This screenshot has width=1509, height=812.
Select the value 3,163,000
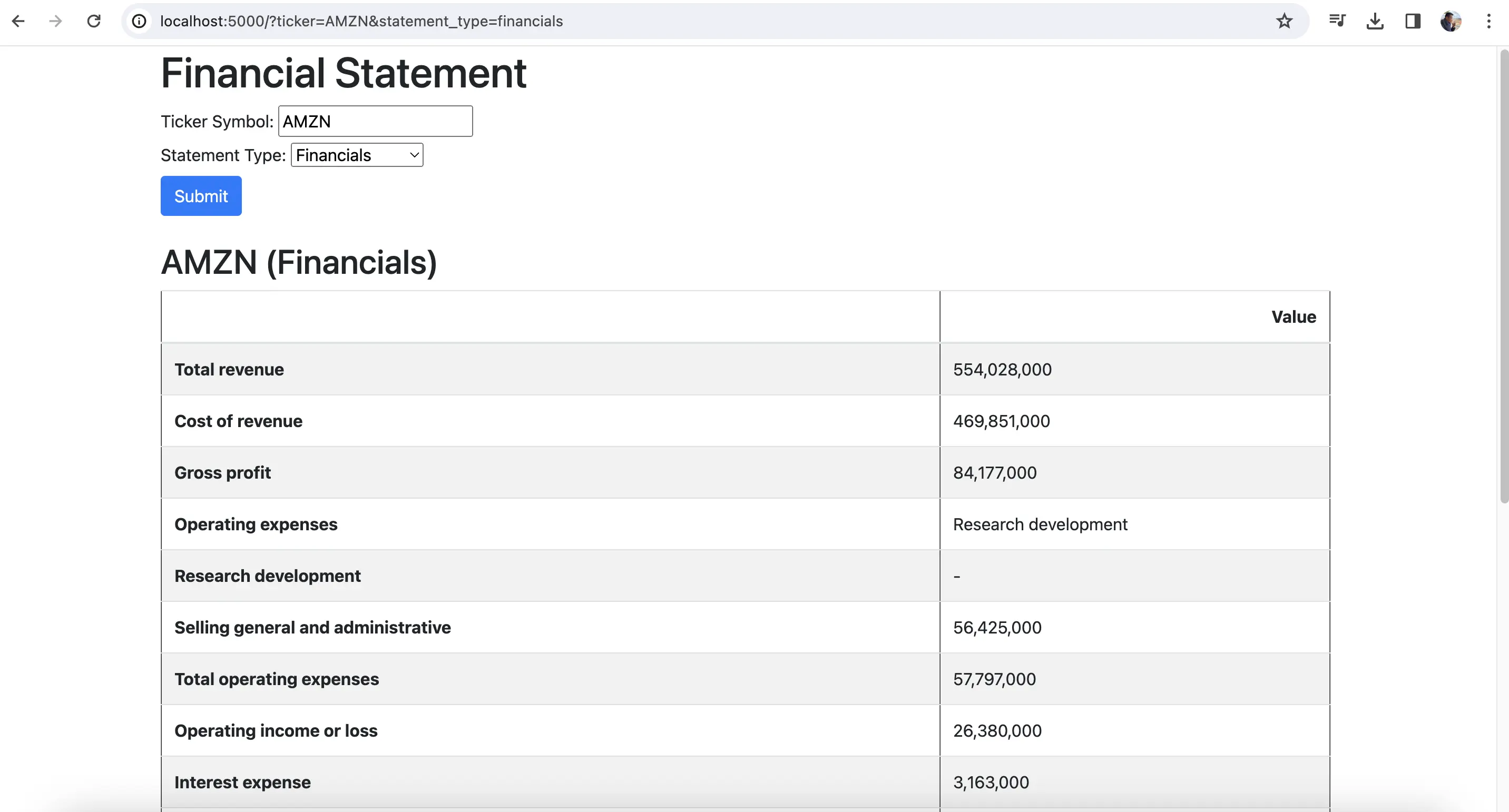[991, 781]
